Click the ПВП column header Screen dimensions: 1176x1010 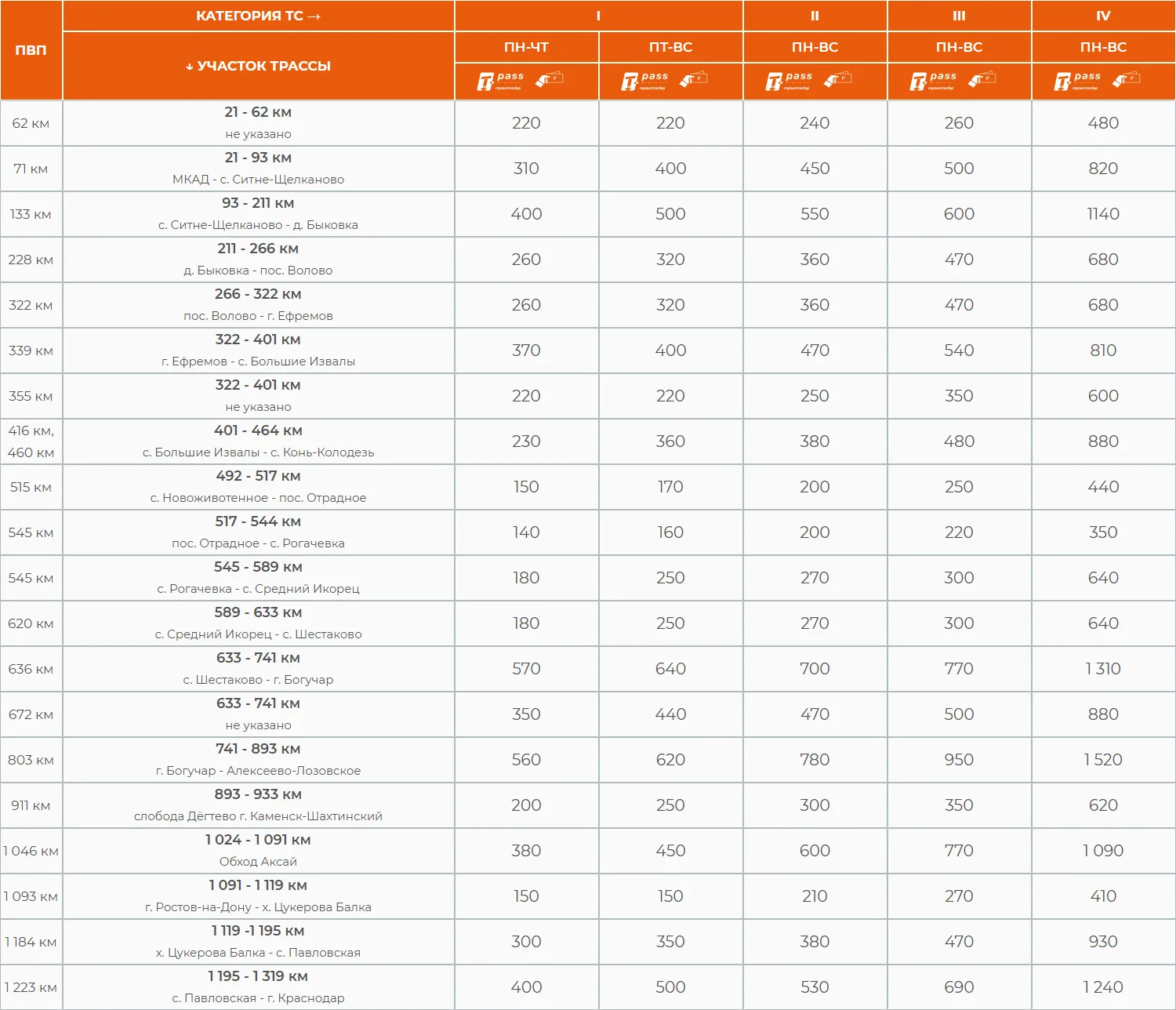[x=31, y=50]
